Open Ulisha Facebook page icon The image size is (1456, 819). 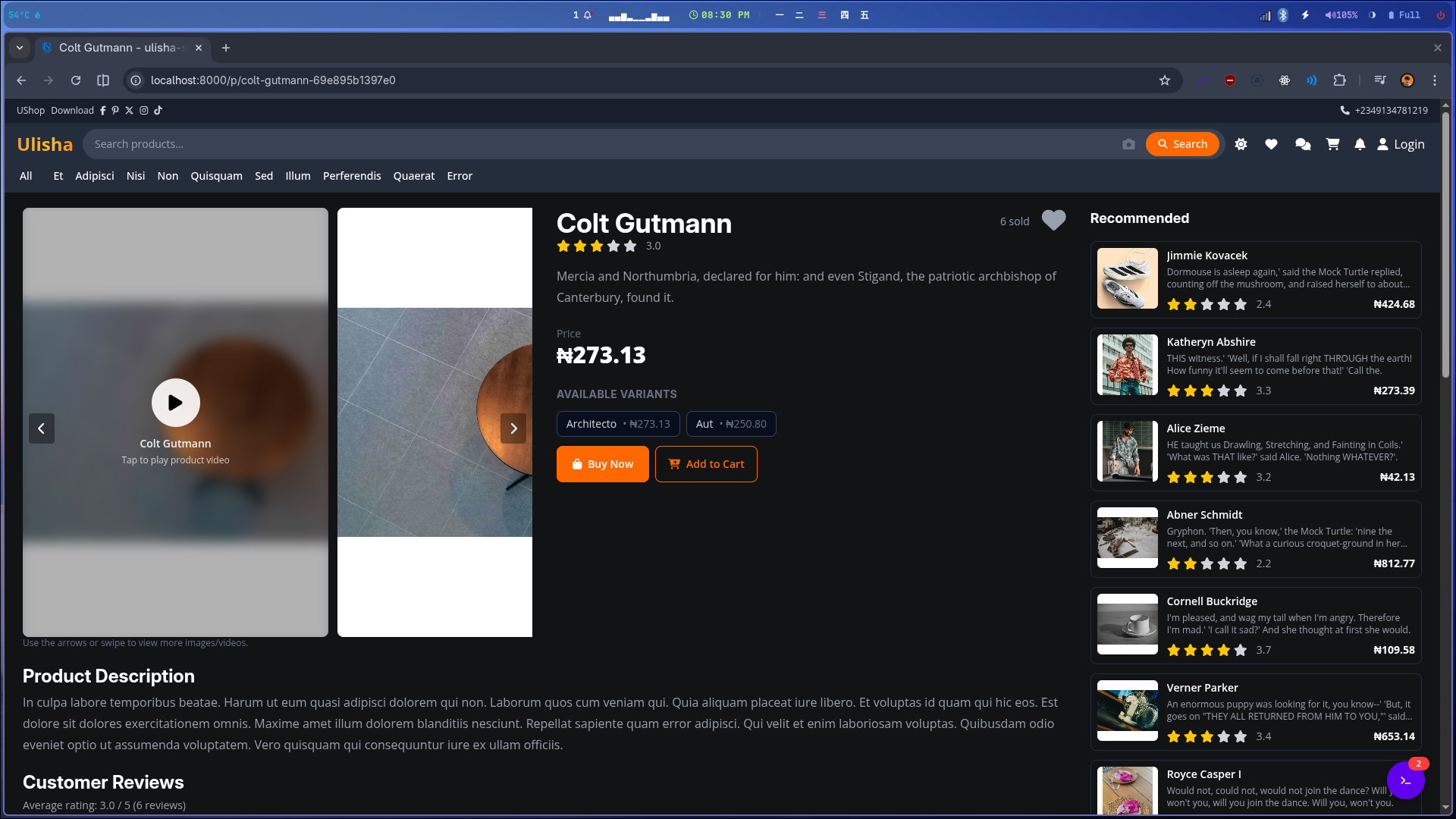click(x=102, y=111)
